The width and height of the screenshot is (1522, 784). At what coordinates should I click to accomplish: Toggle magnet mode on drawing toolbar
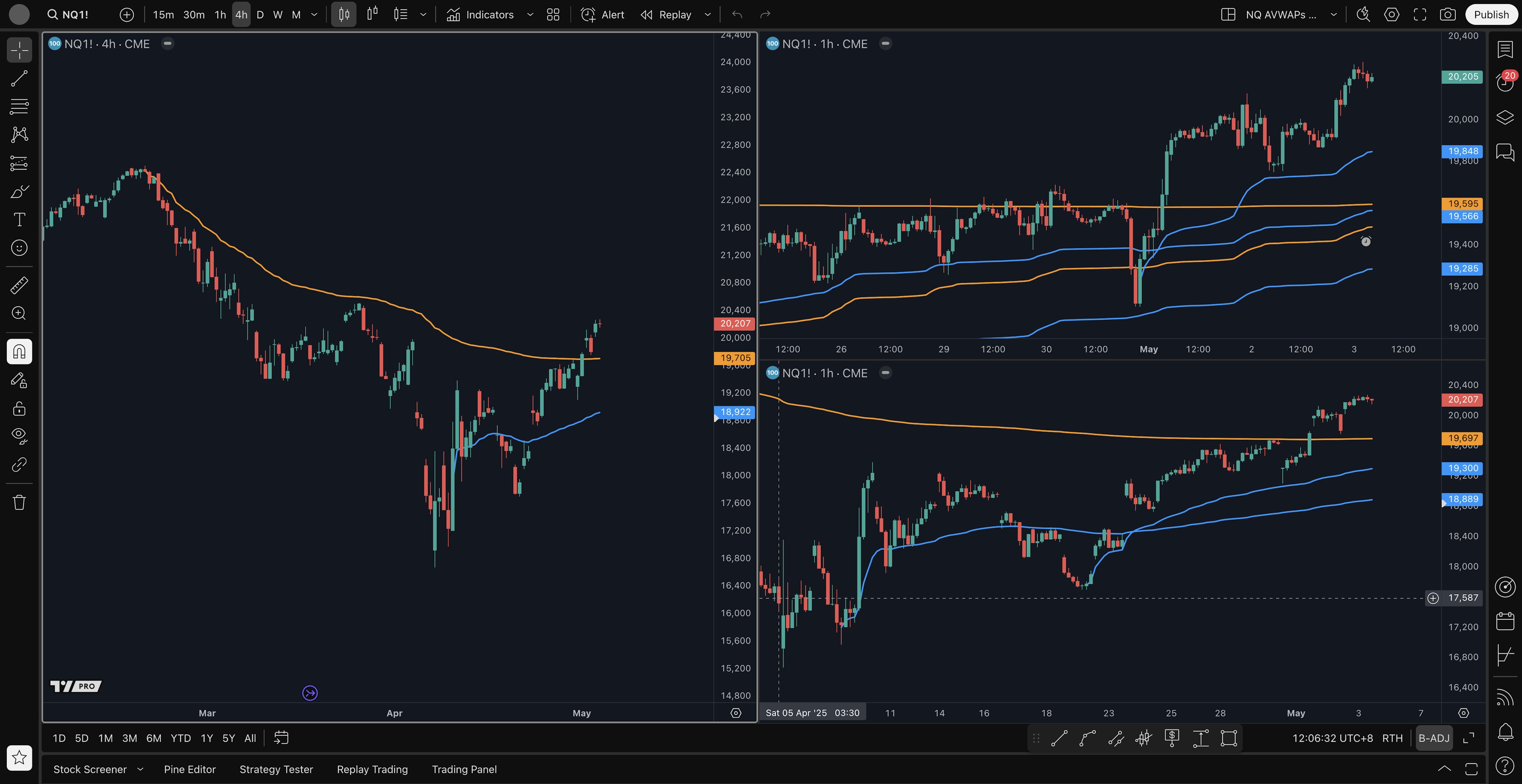coord(19,352)
